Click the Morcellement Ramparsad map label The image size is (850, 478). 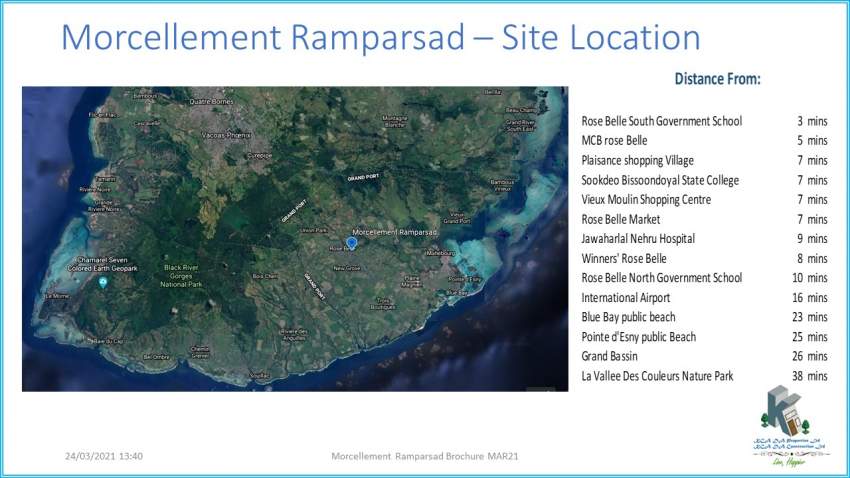395,232
